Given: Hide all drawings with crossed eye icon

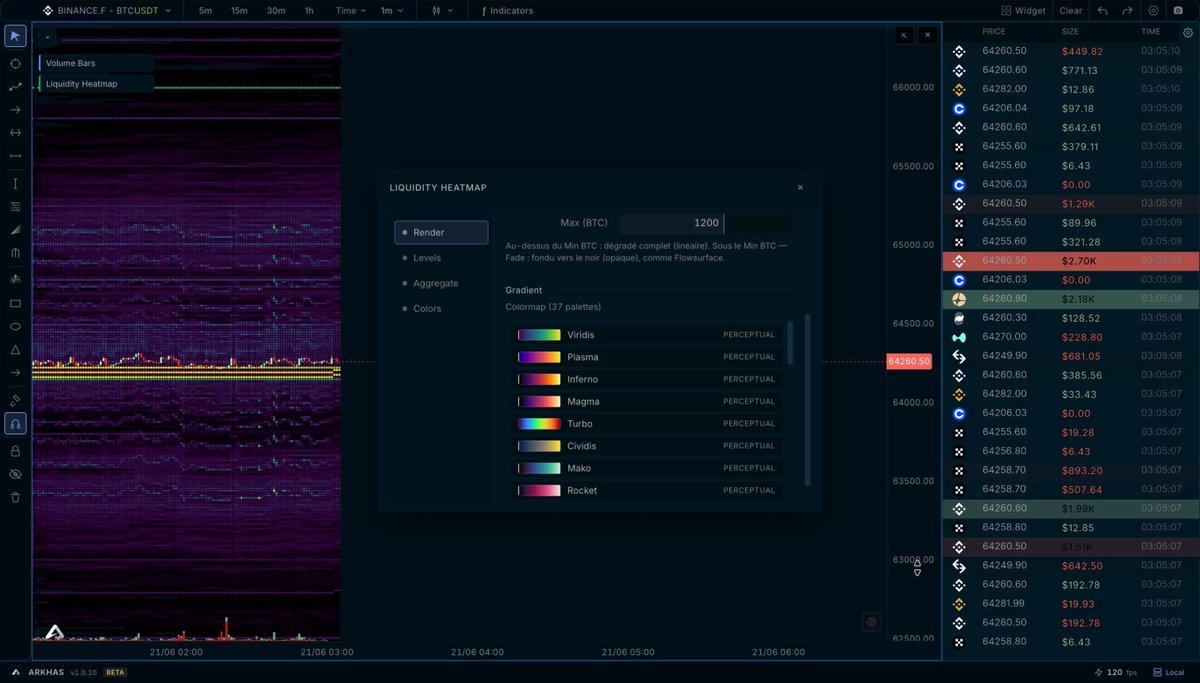Looking at the screenshot, I should click(x=15, y=474).
